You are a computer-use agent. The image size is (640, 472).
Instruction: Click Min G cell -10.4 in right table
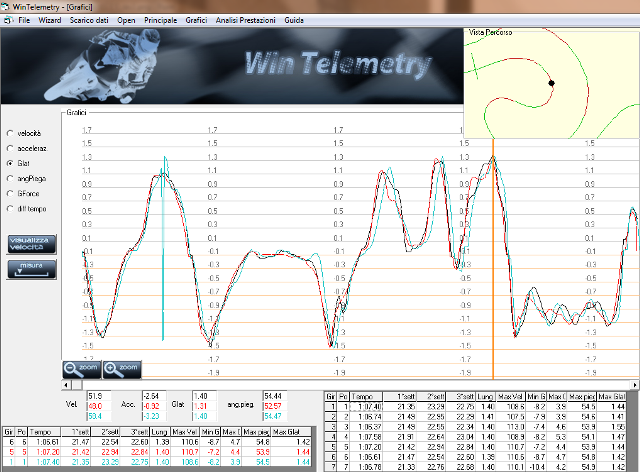[536, 467]
